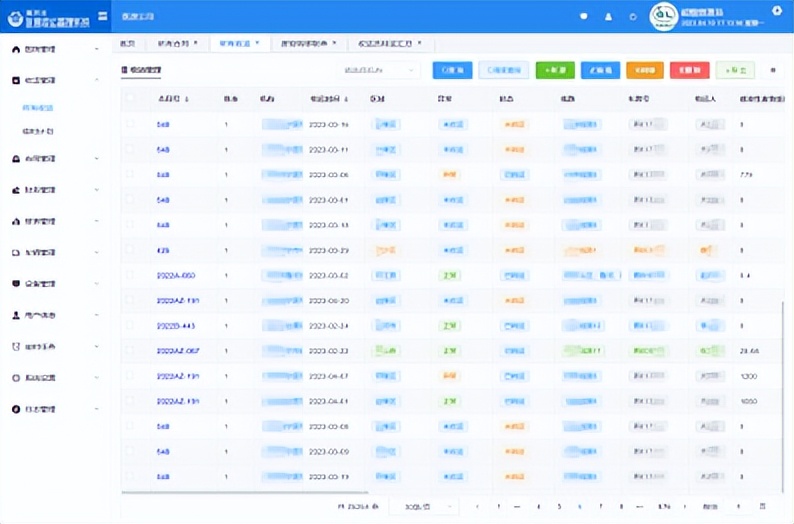Collapse the expanded second sidebar menu group

[96, 79]
